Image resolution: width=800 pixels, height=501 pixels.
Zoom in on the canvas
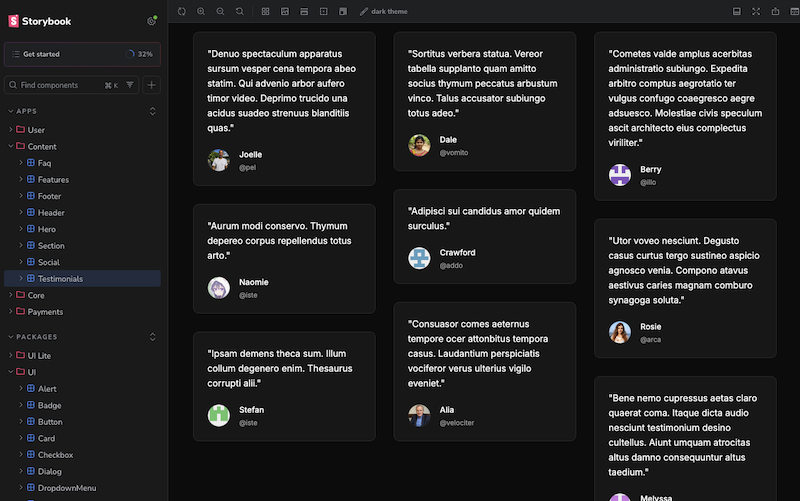click(x=201, y=11)
